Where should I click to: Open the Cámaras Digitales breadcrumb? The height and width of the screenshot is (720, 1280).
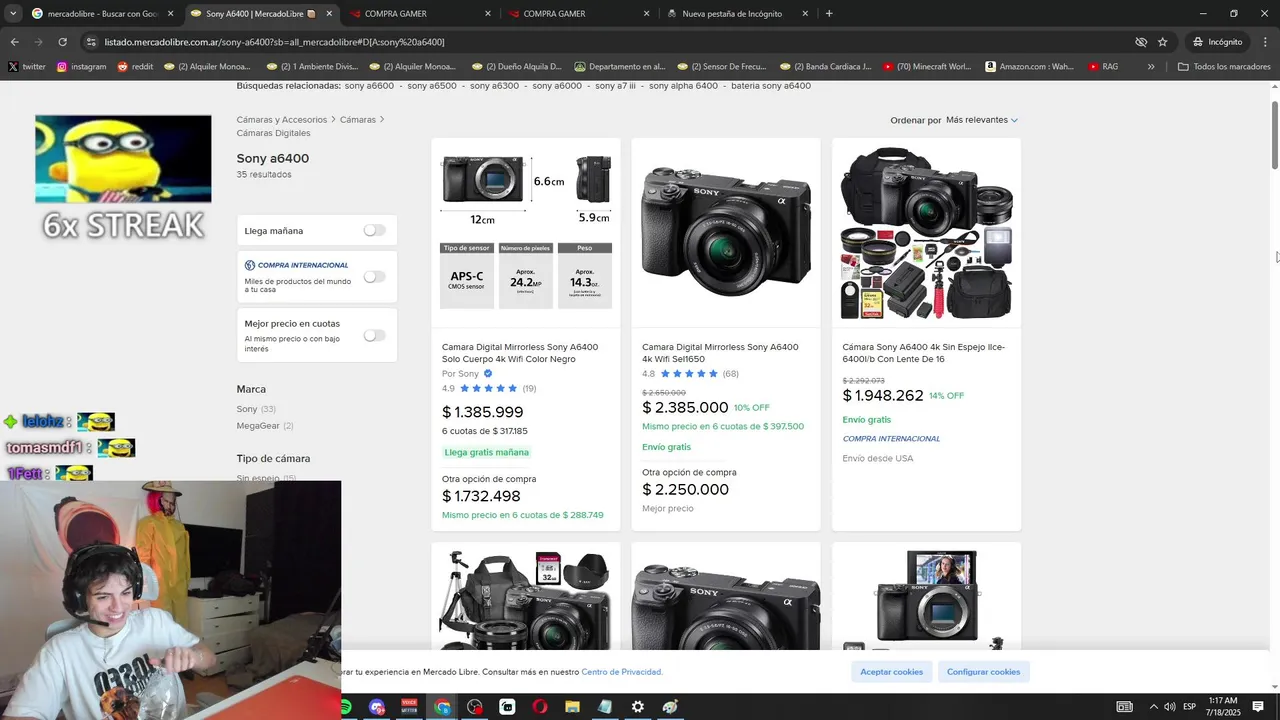click(273, 133)
